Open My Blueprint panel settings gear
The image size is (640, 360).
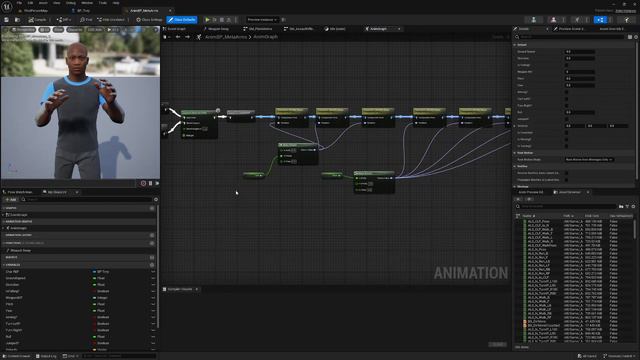(156, 200)
